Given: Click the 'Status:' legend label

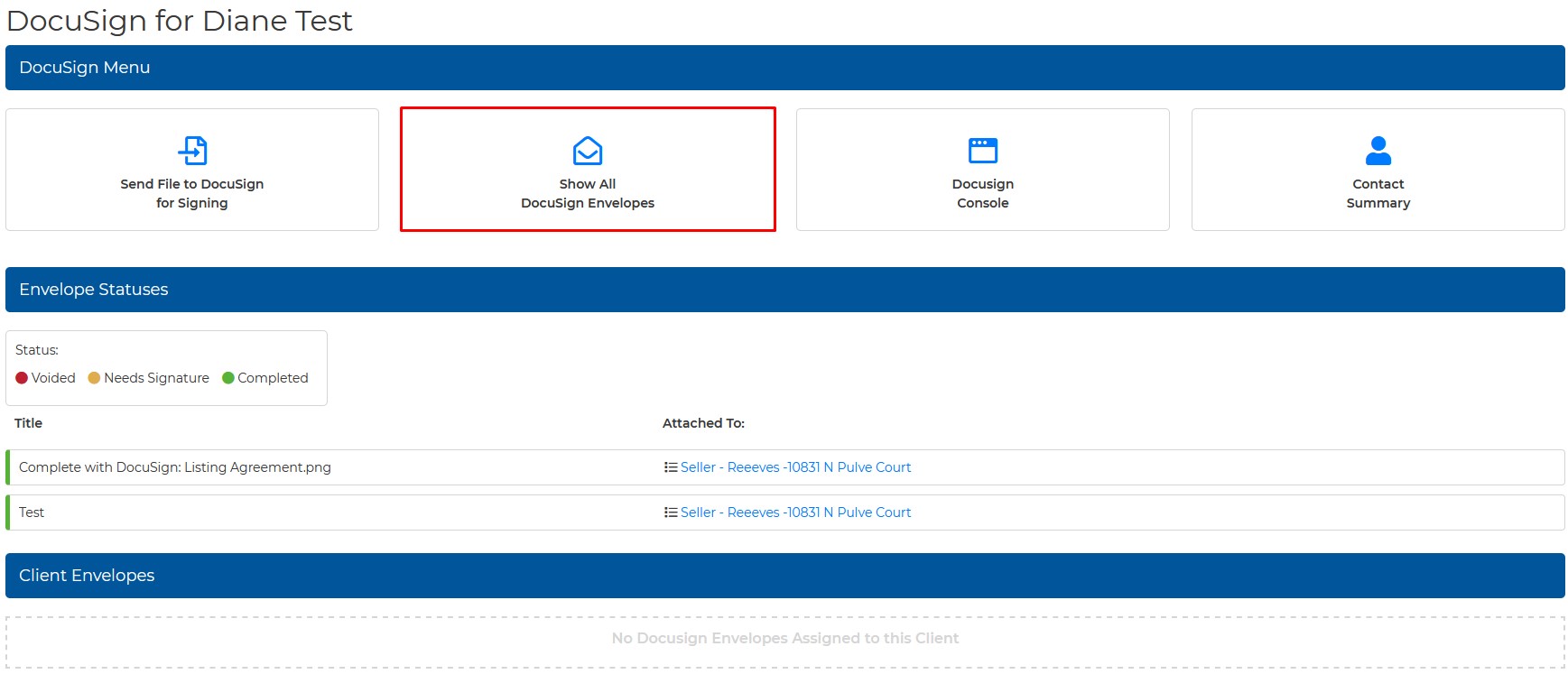Looking at the screenshot, I should coord(37,350).
